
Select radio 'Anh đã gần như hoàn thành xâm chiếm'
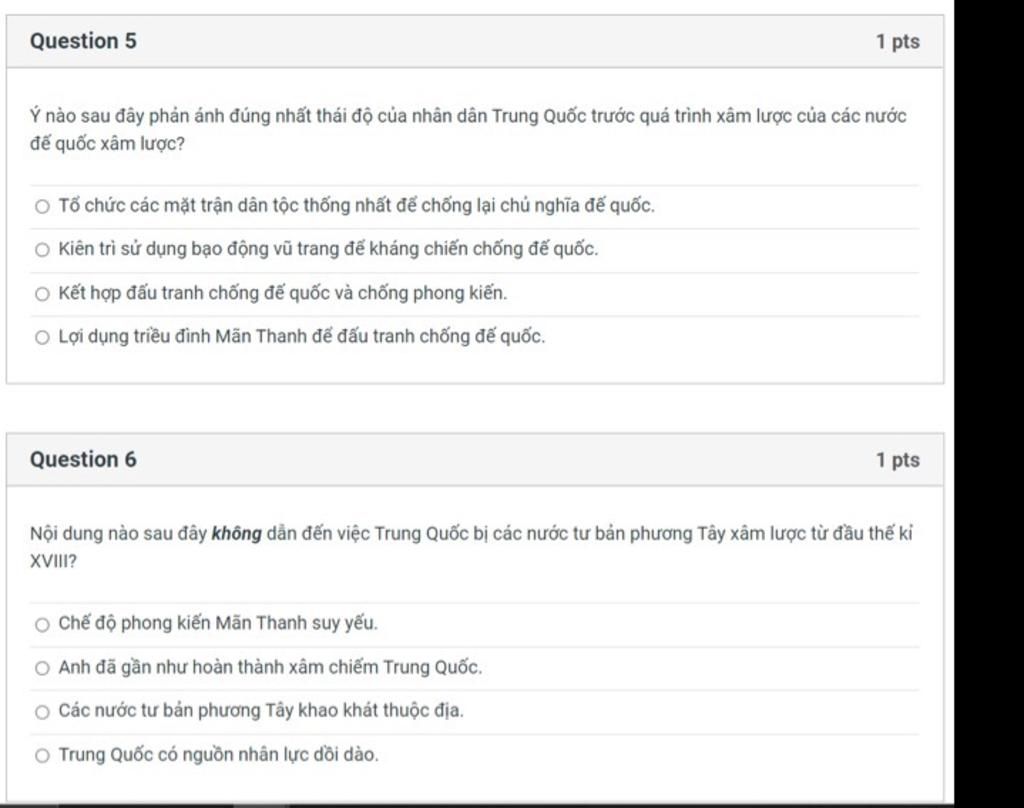click(42, 668)
